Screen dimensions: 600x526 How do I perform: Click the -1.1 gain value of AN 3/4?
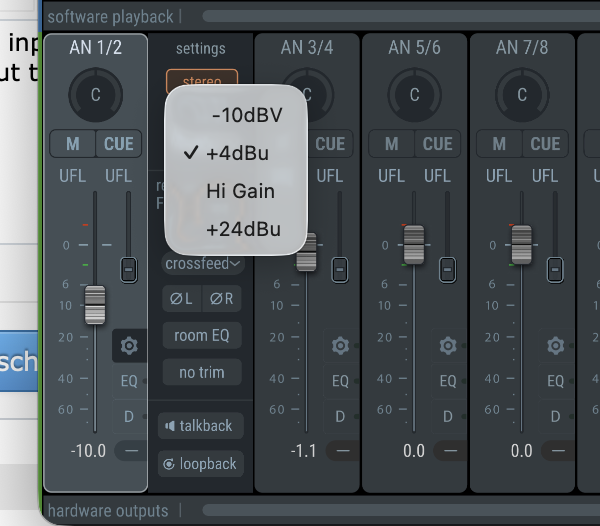click(303, 451)
